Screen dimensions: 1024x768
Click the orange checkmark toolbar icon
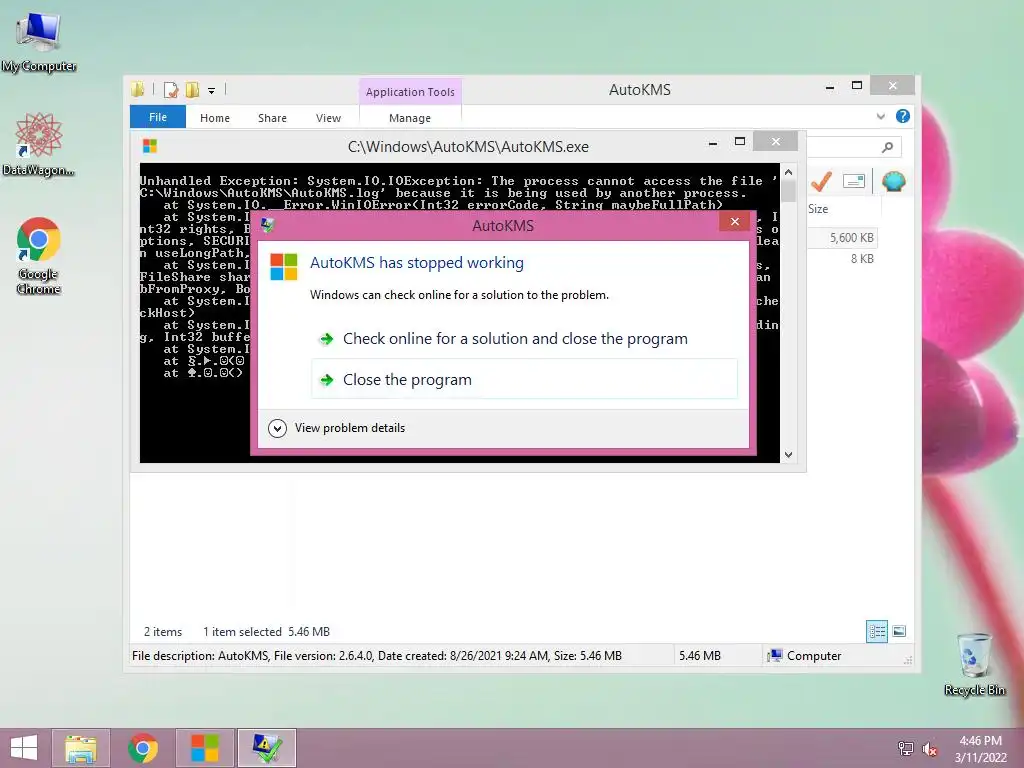click(x=821, y=181)
